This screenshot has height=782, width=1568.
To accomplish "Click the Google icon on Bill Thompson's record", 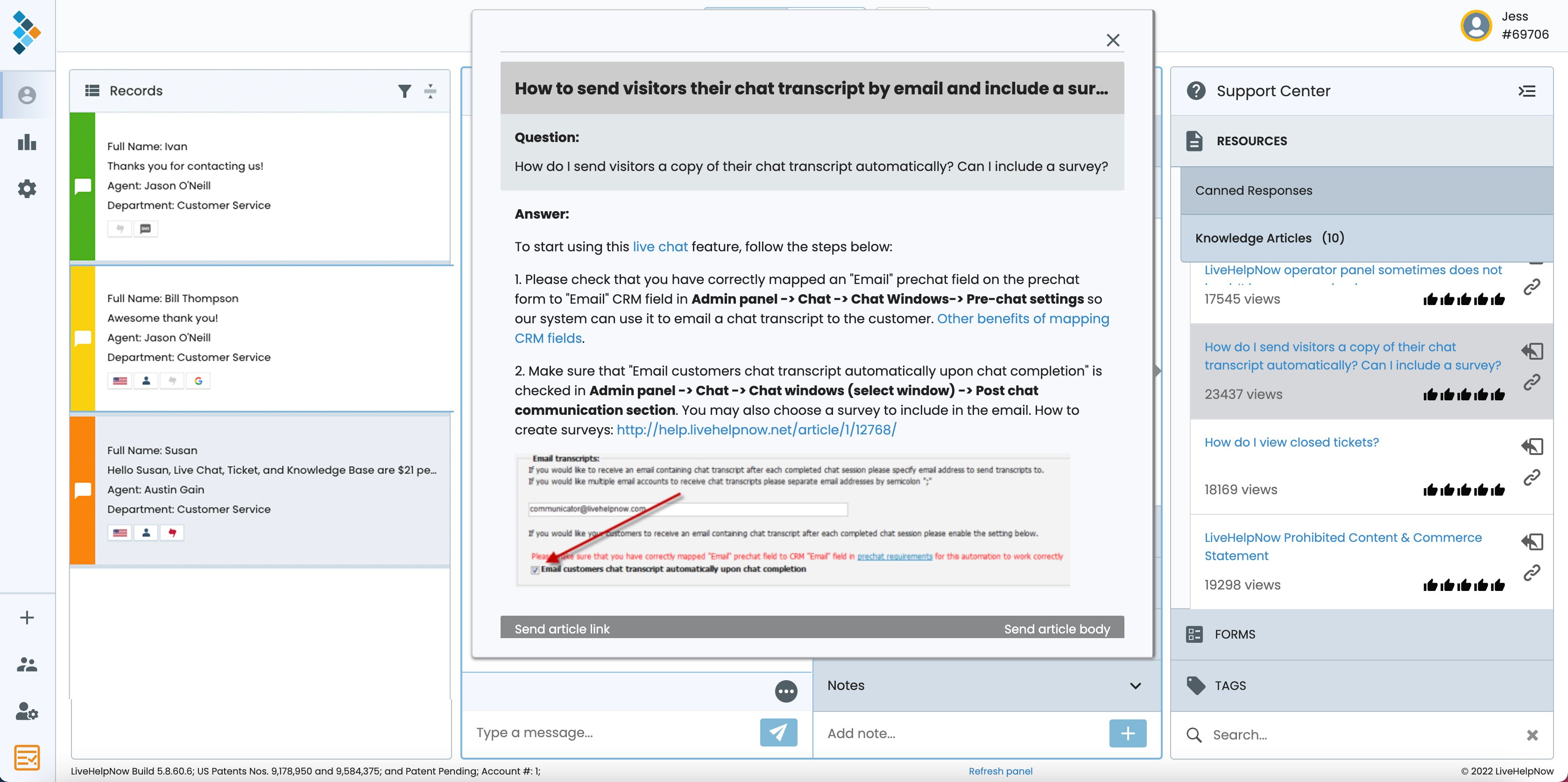I will [198, 381].
